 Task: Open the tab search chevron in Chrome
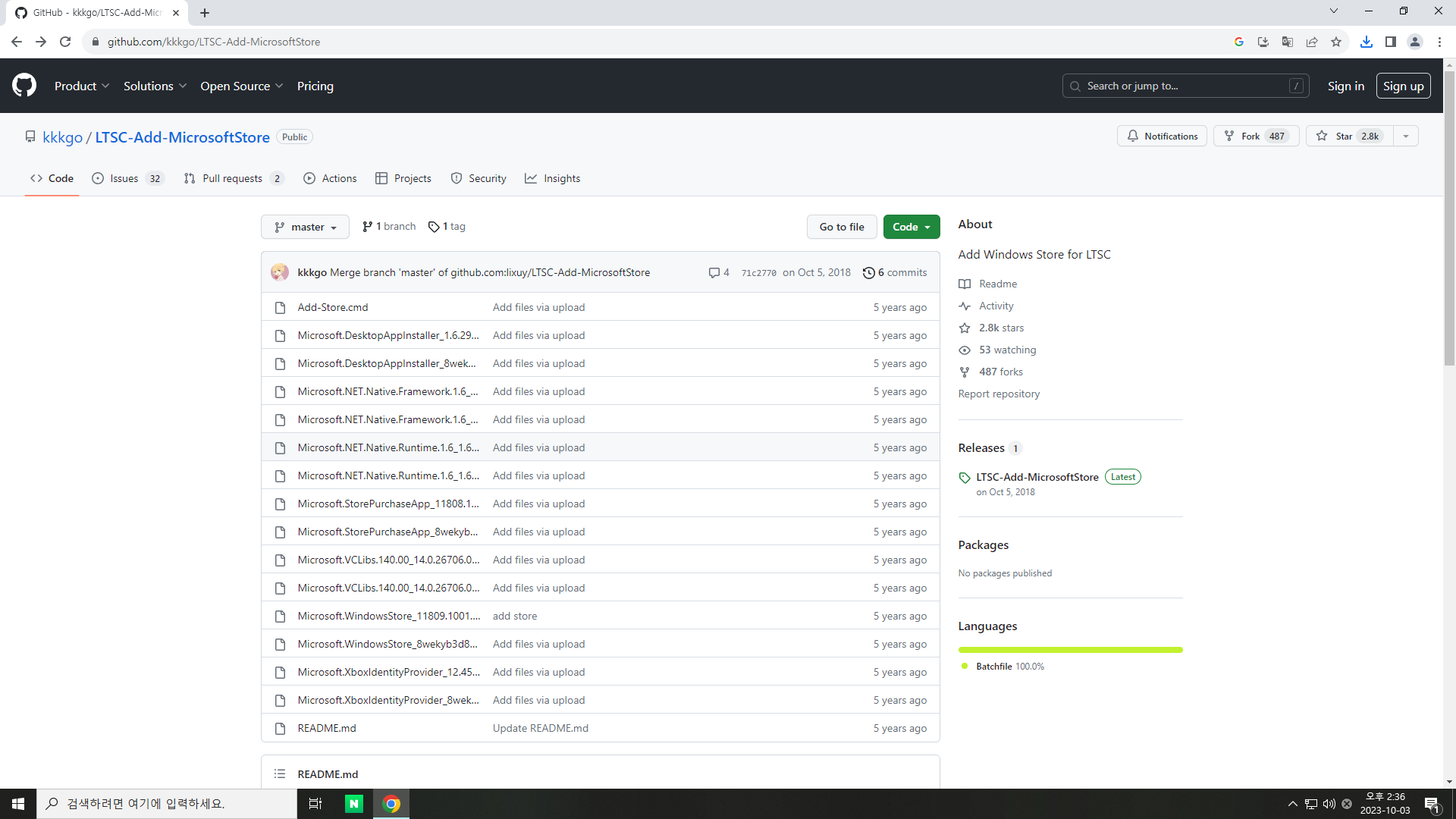coord(1334,11)
